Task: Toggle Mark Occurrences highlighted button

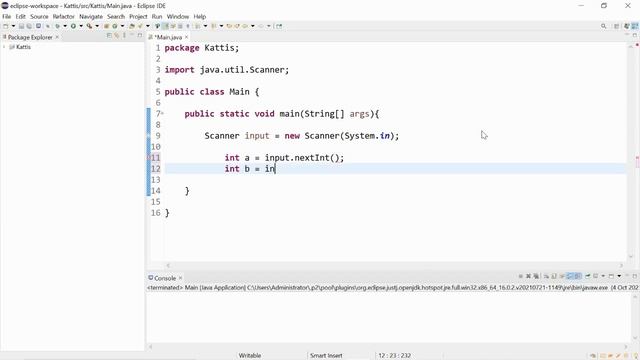Action: (165, 26)
